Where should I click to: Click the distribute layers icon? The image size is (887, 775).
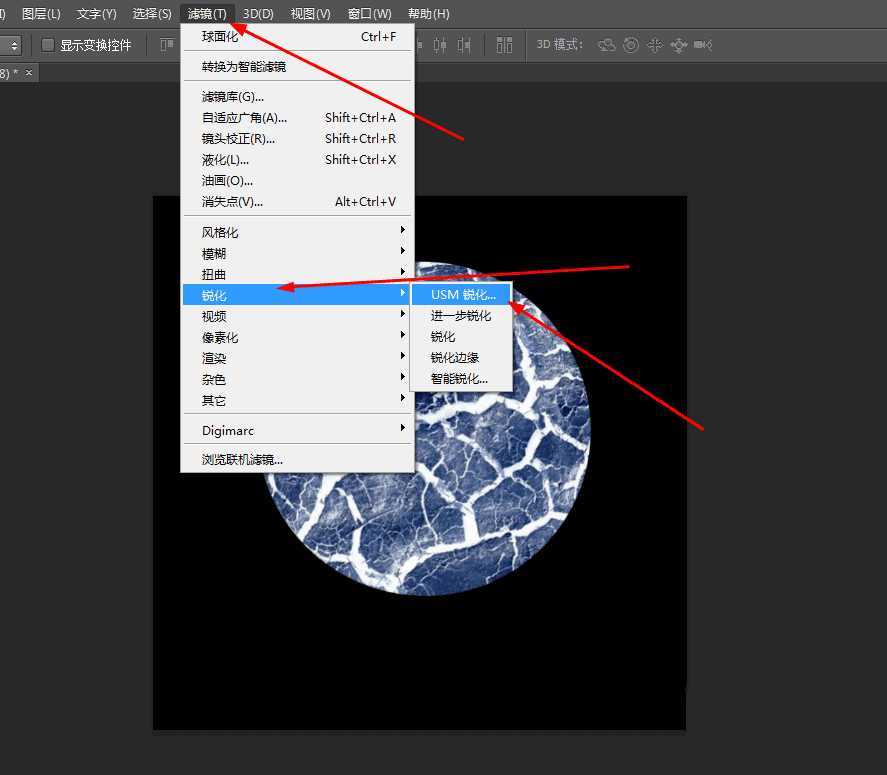click(504, 45)
